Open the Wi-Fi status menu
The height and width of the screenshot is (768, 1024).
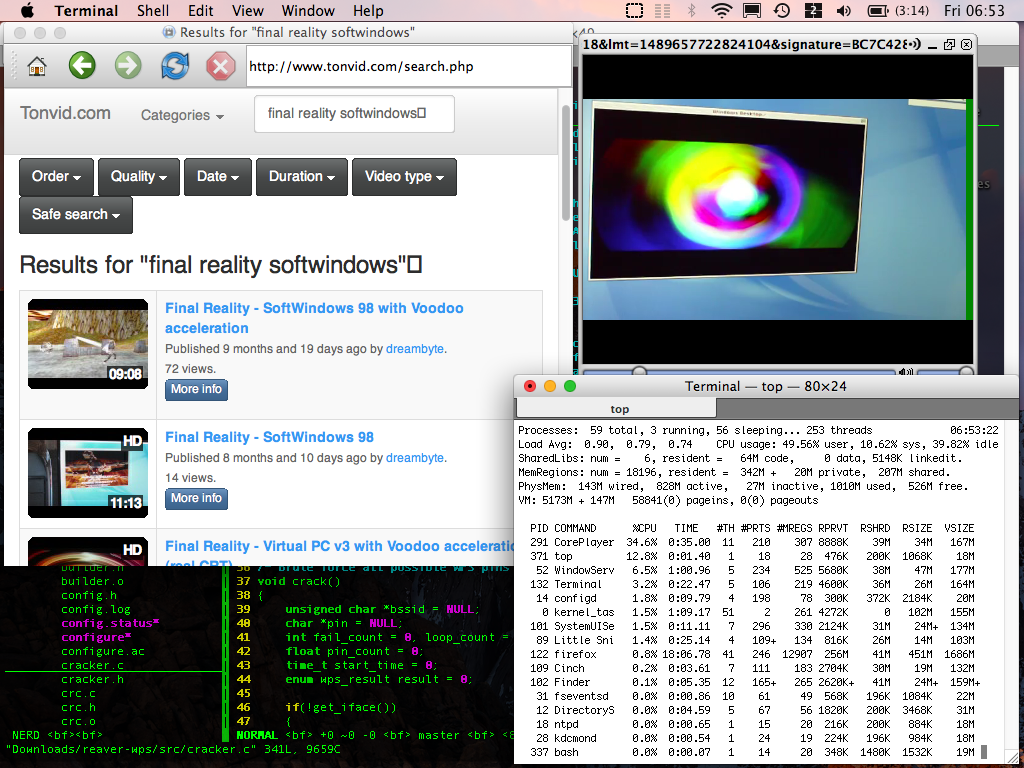722,10
